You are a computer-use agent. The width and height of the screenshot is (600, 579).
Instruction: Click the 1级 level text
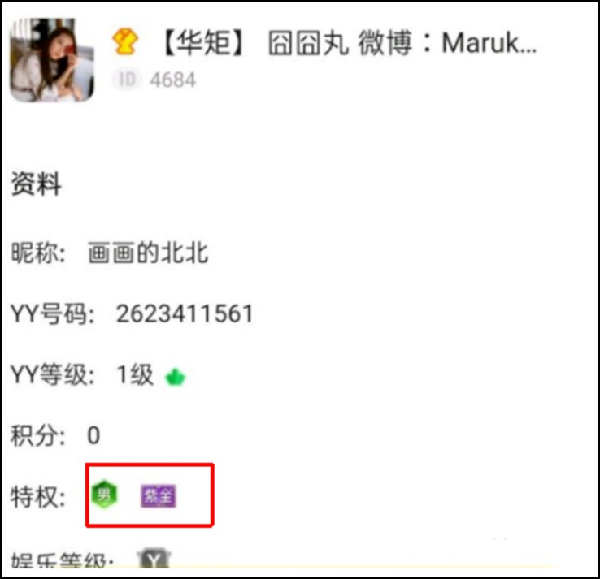[x=135, y=374]
